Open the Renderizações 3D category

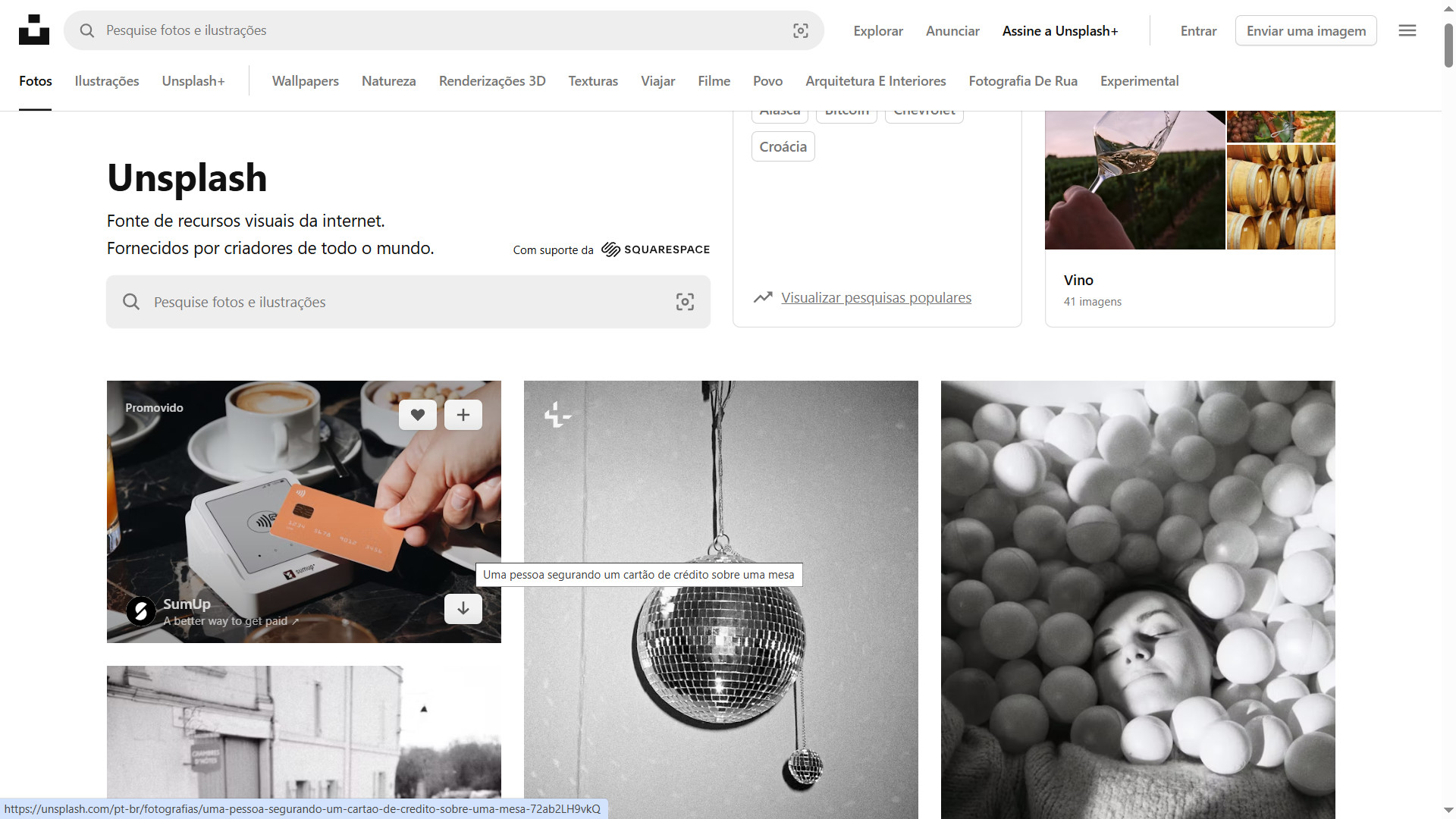[x=492, y=81]
